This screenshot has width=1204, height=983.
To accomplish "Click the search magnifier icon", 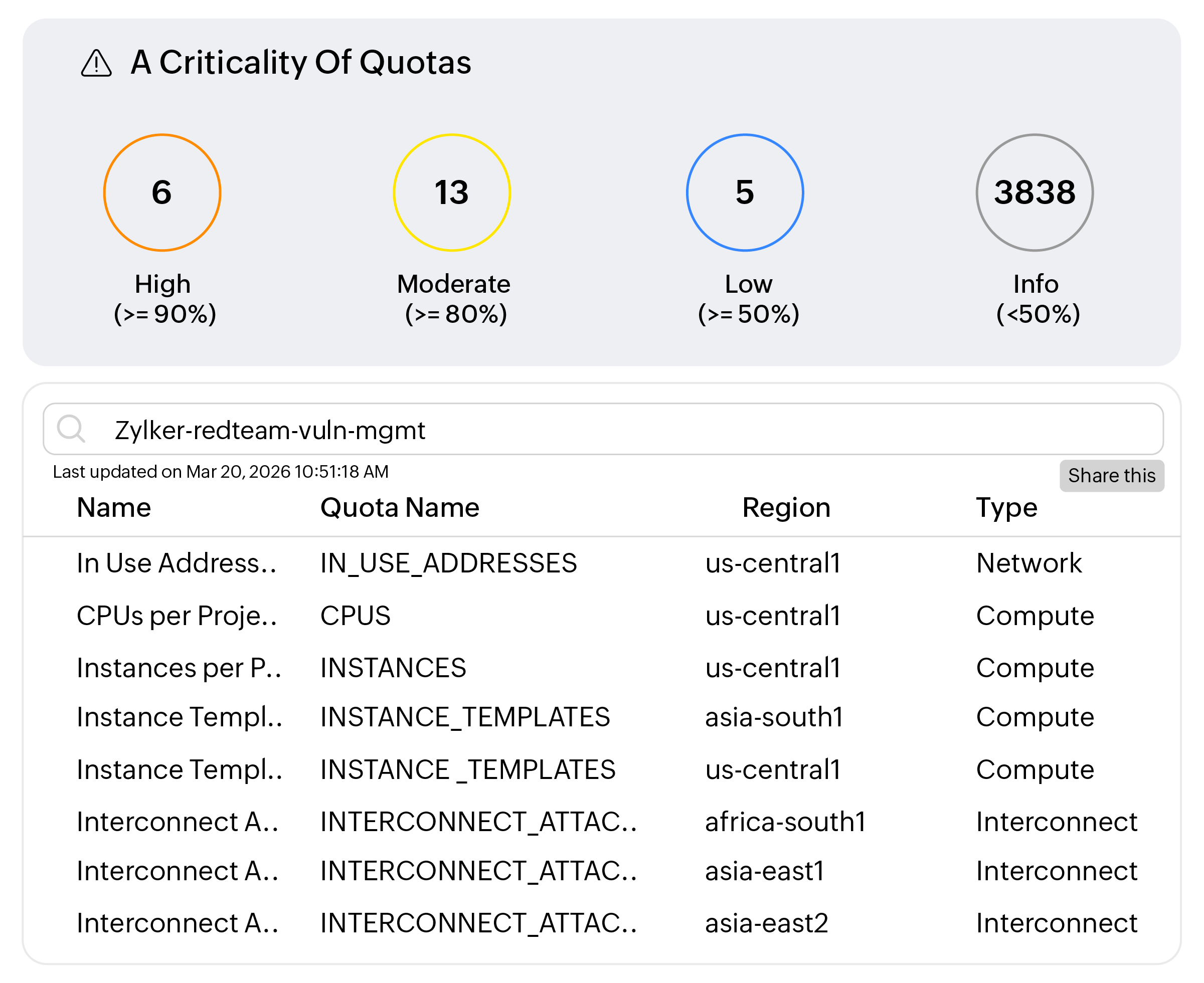I will pos(71,429).
